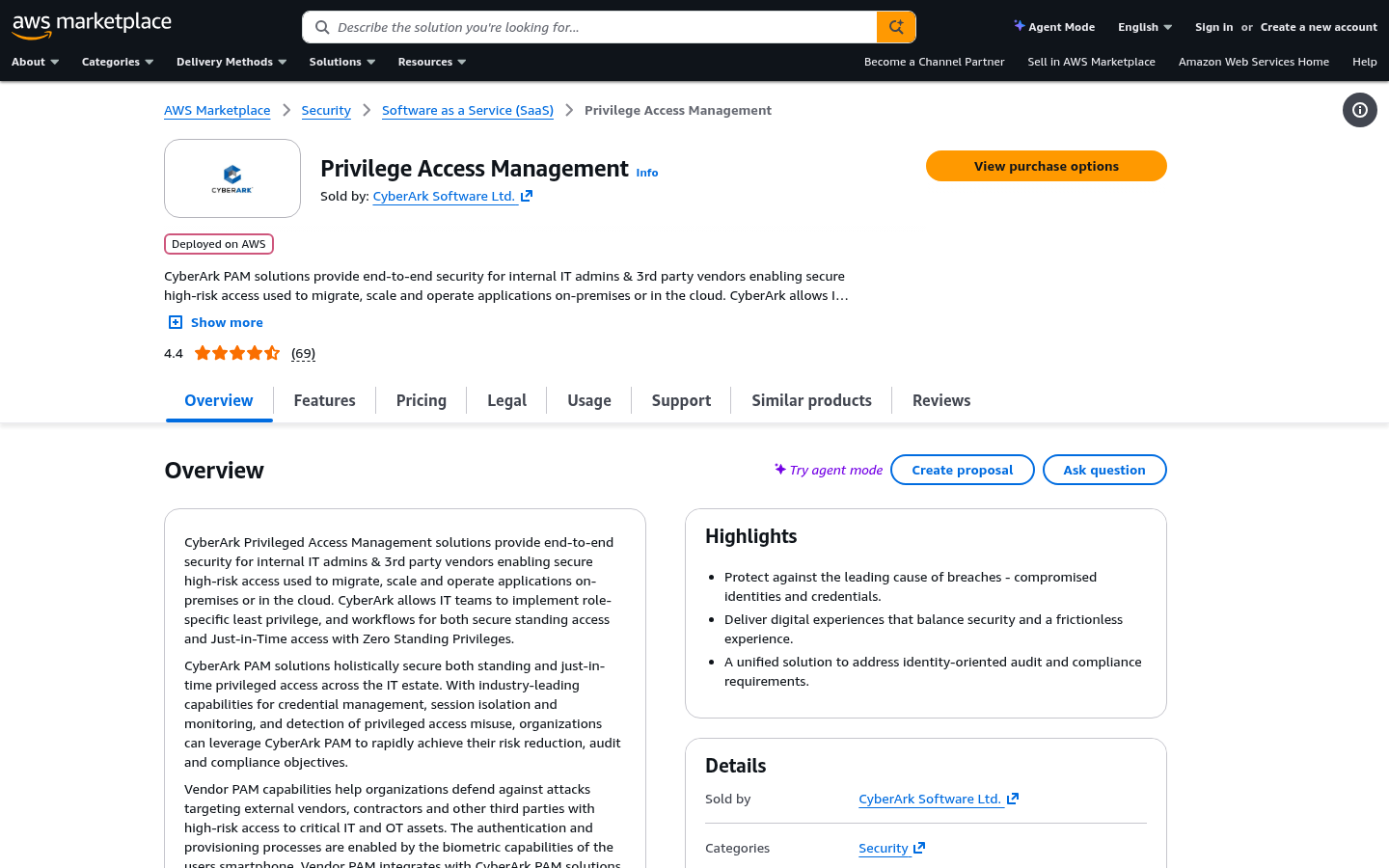
Task: Go to the Reviews tab
Action: pyautogui.click(x=941, y=400)
